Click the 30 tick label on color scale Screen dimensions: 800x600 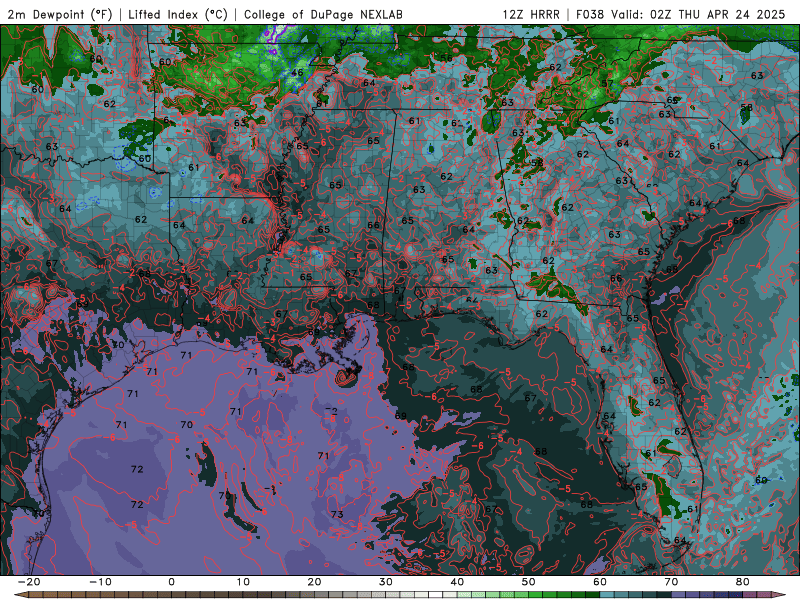point(386,582)
